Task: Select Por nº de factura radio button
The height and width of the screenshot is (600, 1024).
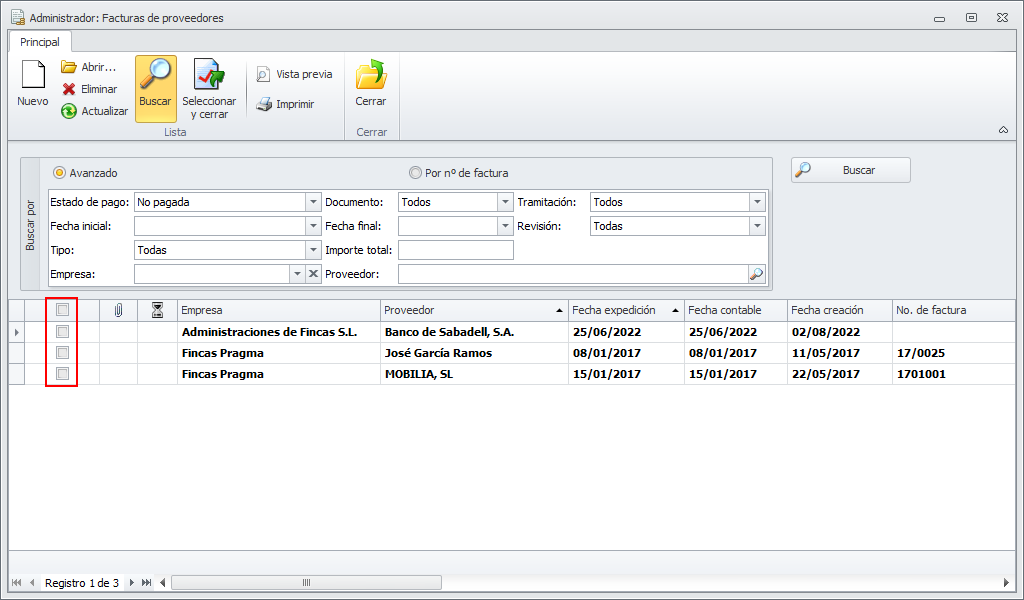Action: pos(415,173)
